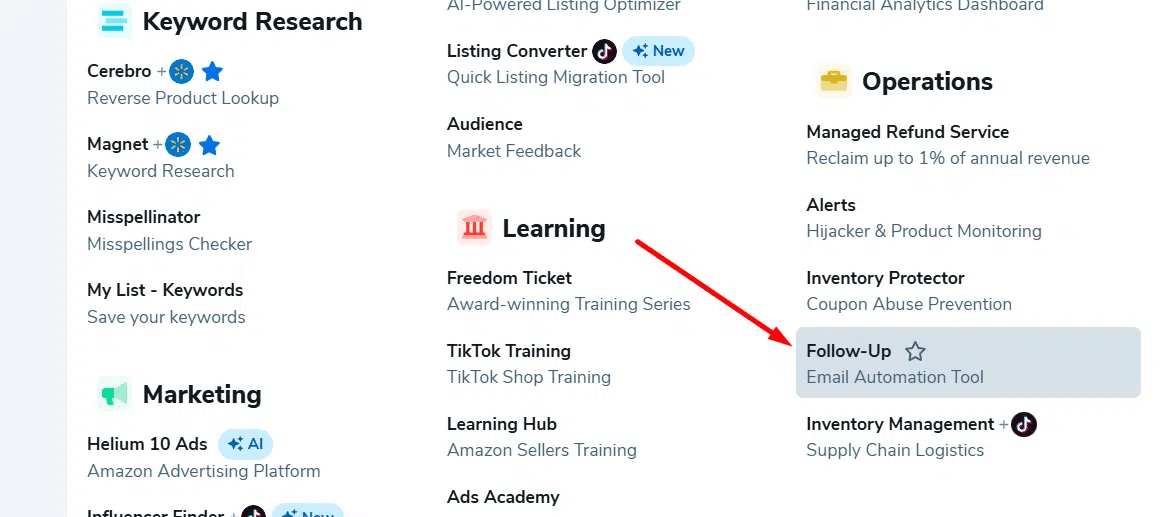Favorite Follow-Up with the outline star
Viewport: 1172px width, 517px height.
click(x=915, y=351)
